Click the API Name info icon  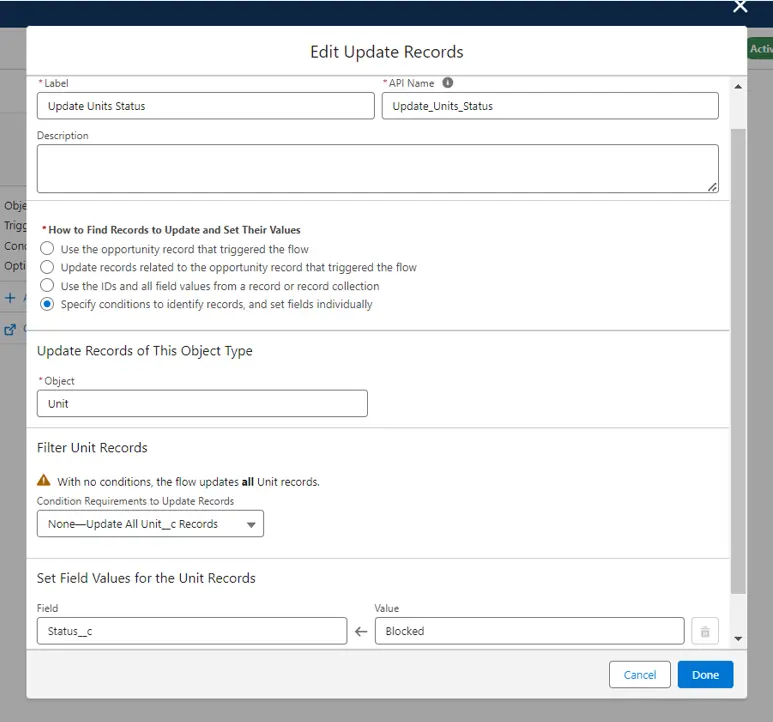point(448,83)
